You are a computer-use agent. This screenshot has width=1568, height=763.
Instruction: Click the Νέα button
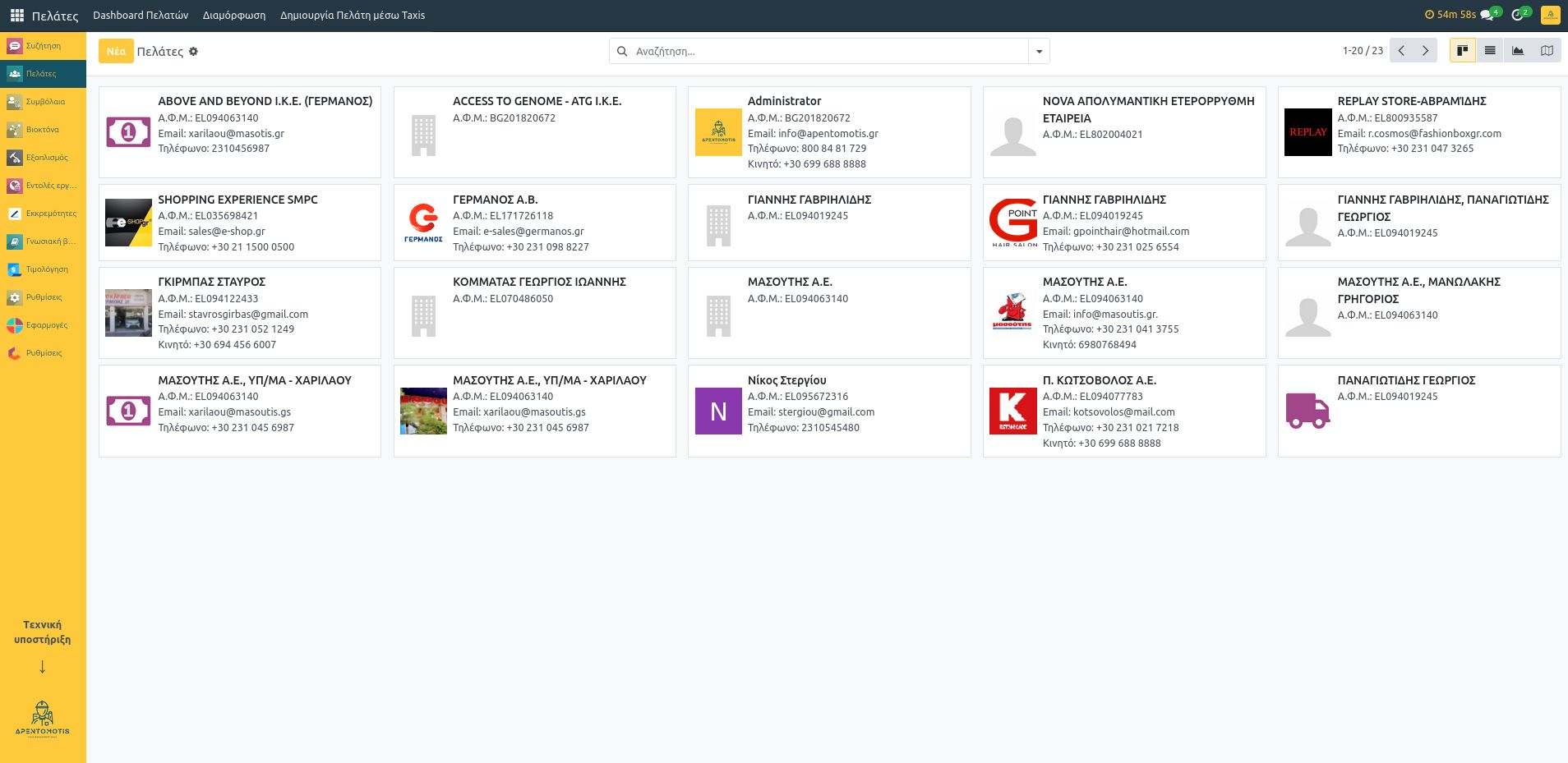pos(116,51)
